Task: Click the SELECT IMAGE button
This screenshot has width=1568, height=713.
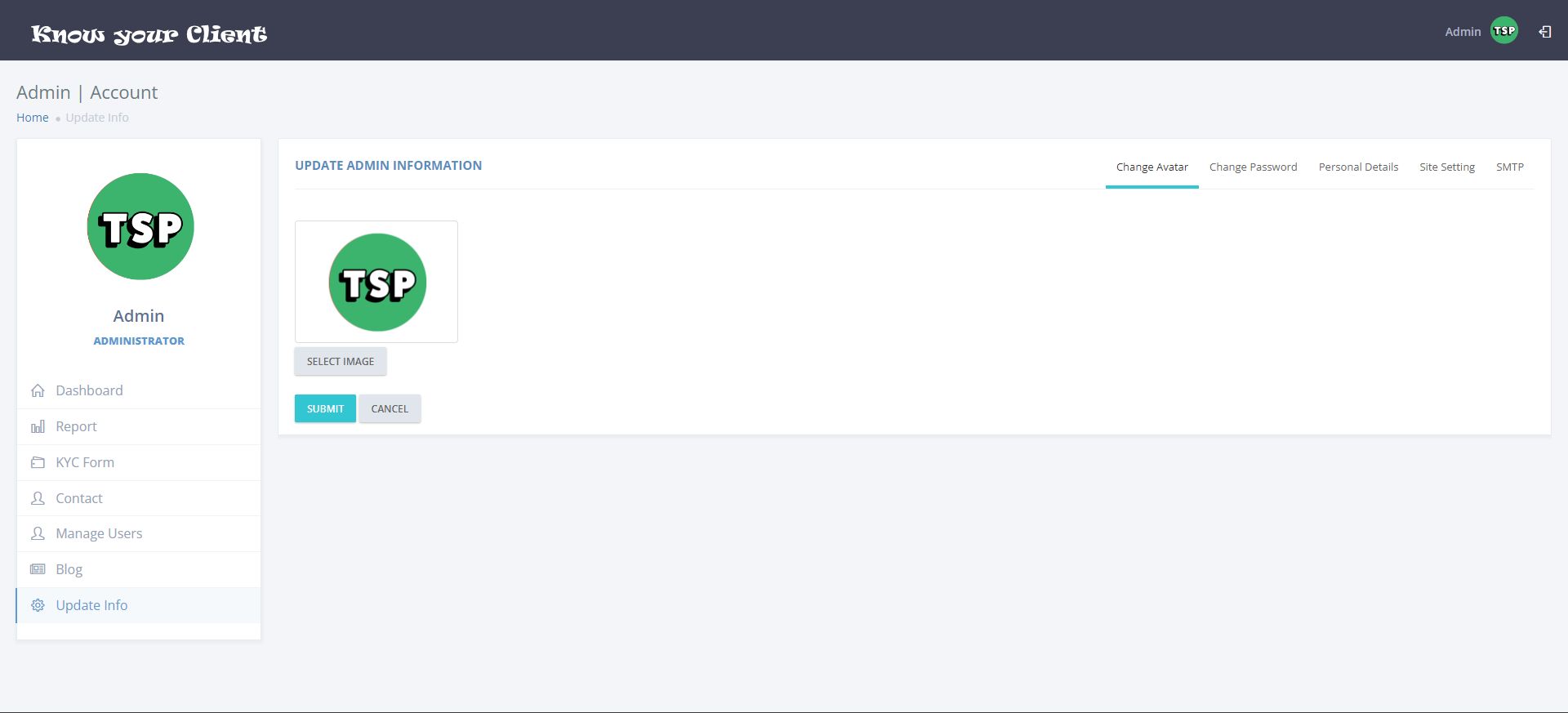Action: [x=341, y=361]
